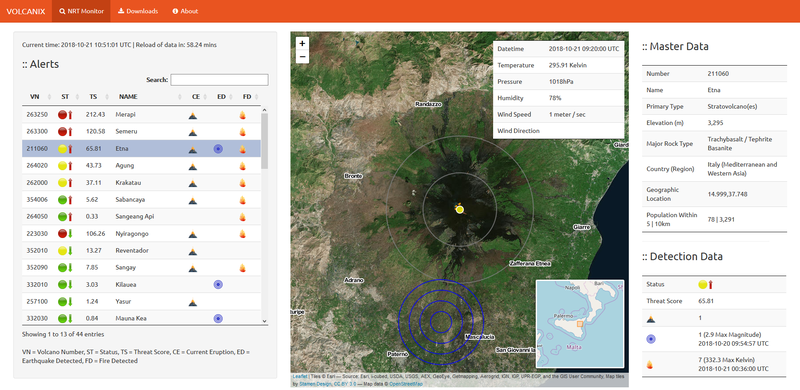Sort alerts by ED column
This screenshot has height=390, width=800.
[224, 96]
